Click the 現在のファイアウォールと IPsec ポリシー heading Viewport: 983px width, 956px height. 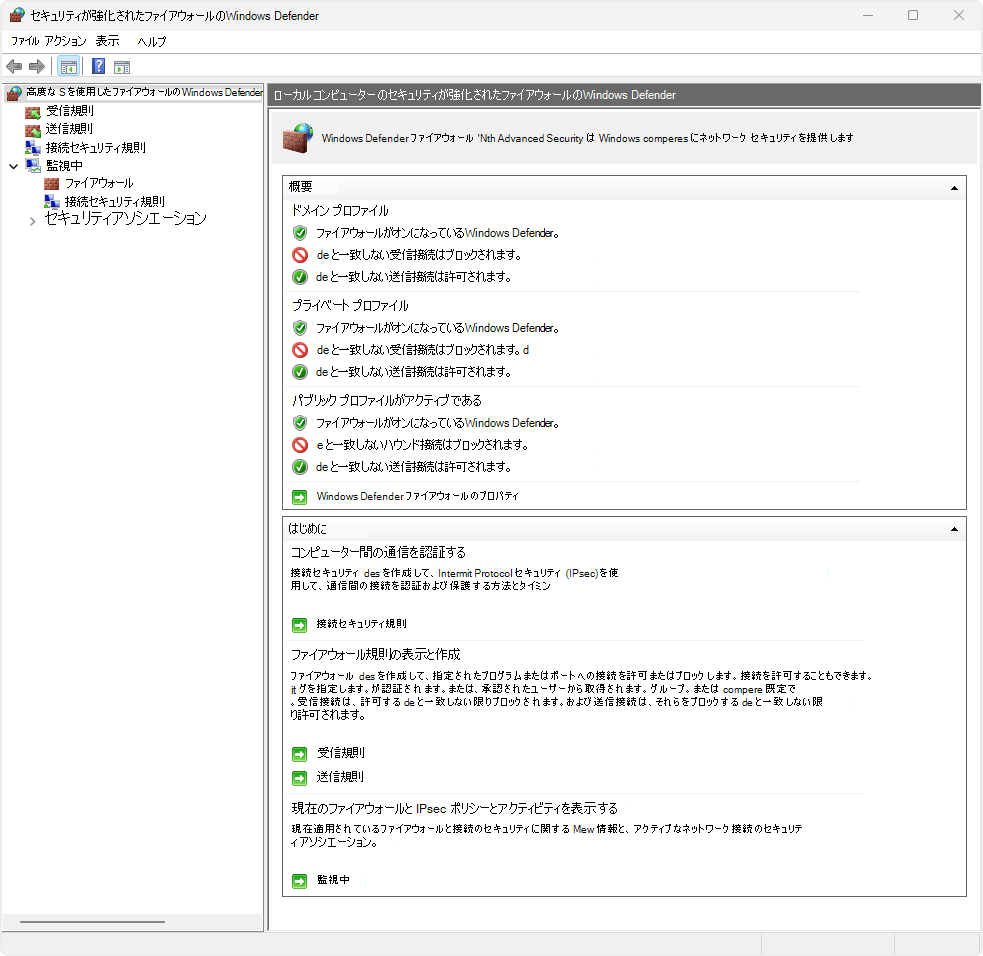click(455, 809)
